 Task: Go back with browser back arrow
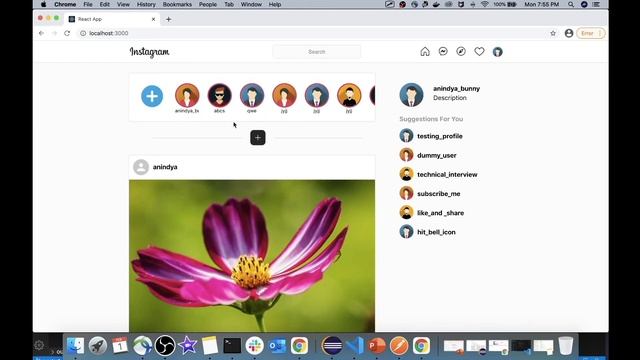coord(41,33)
